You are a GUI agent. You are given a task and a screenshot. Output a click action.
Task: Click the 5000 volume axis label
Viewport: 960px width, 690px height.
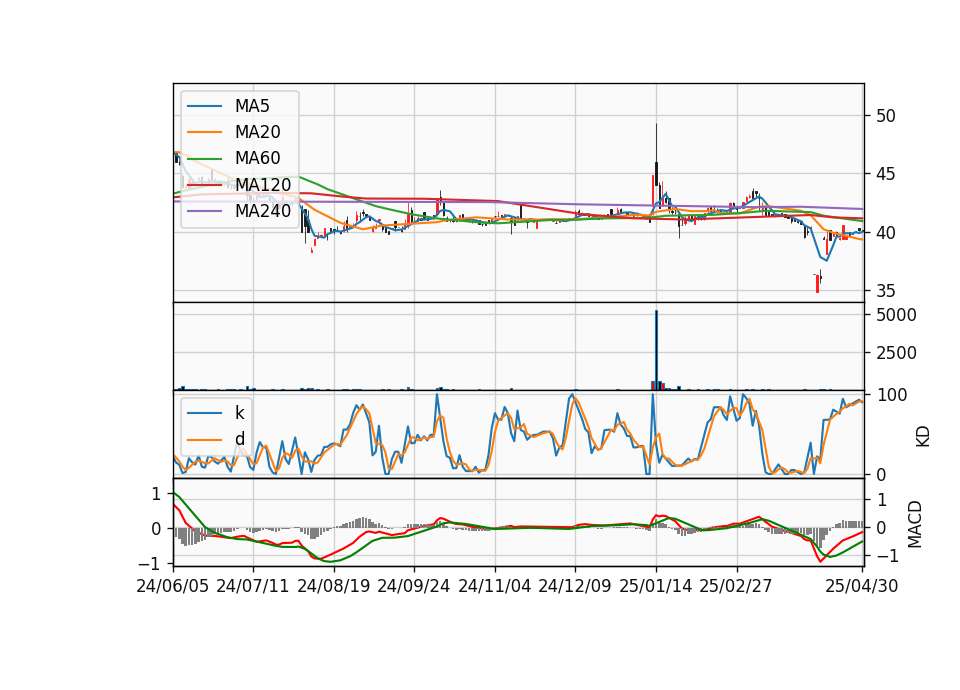tap(896, 315)
